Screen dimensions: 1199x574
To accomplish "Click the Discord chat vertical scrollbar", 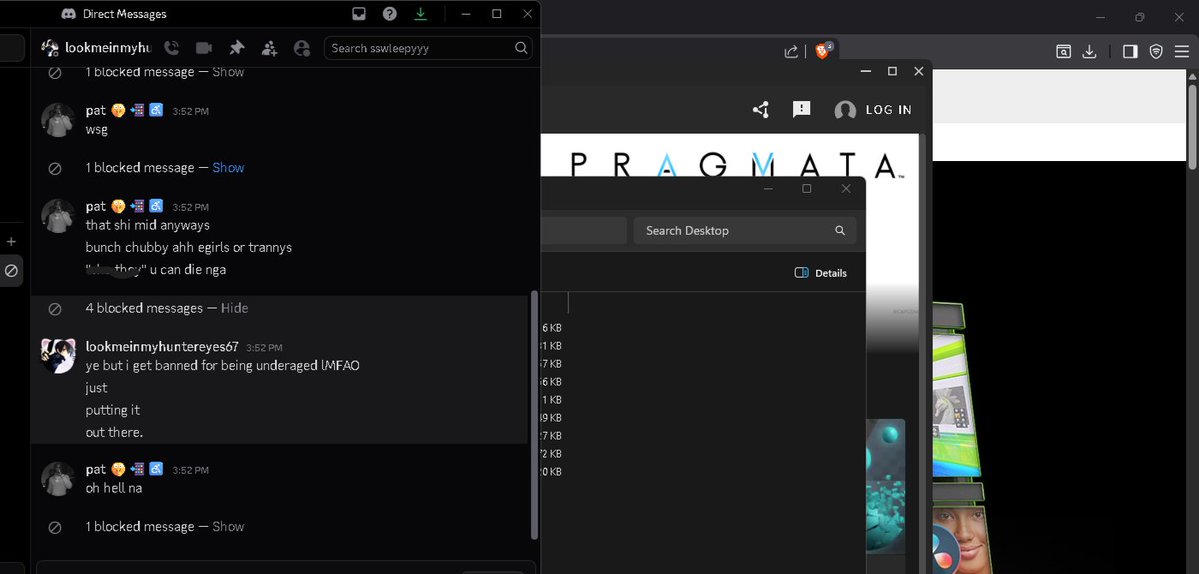I will coord(534,415).
